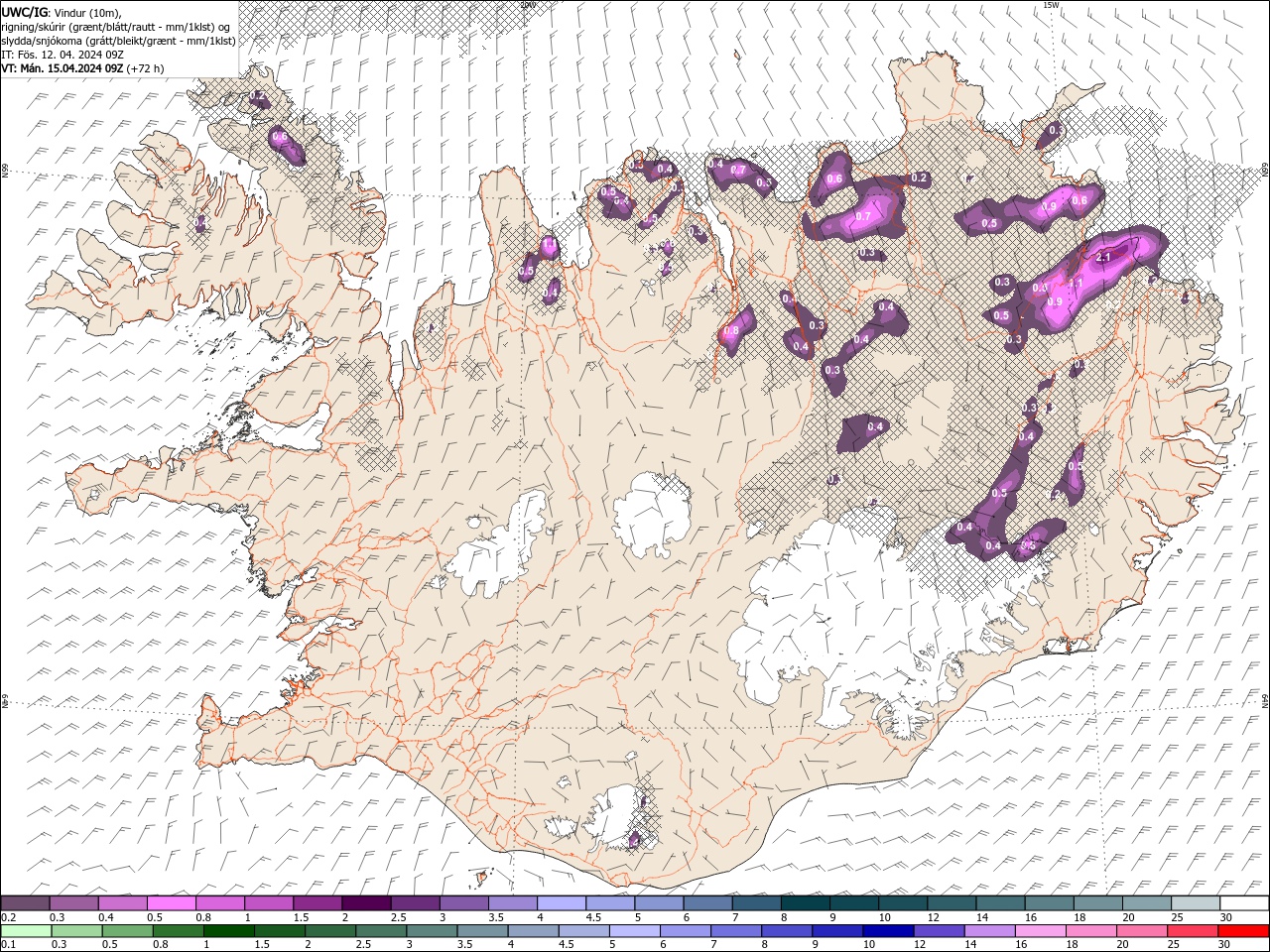The height and width of the screenshot is (952, 1270).
Task: Click the hot pink 20–25 lower legend swatch
Action: pos(1142,931)
